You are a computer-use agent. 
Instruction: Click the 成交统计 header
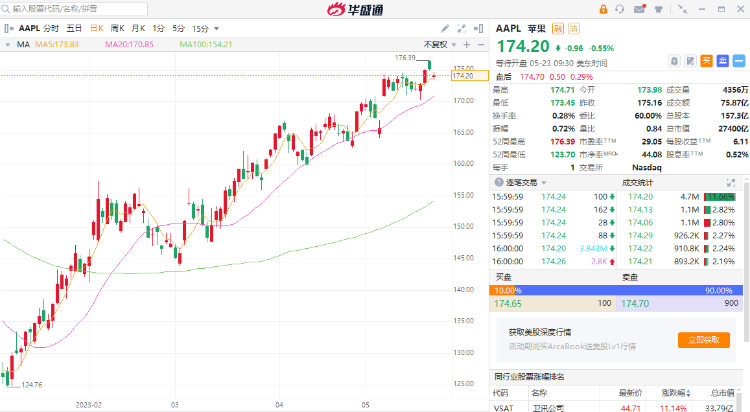(x=637, y=183)
